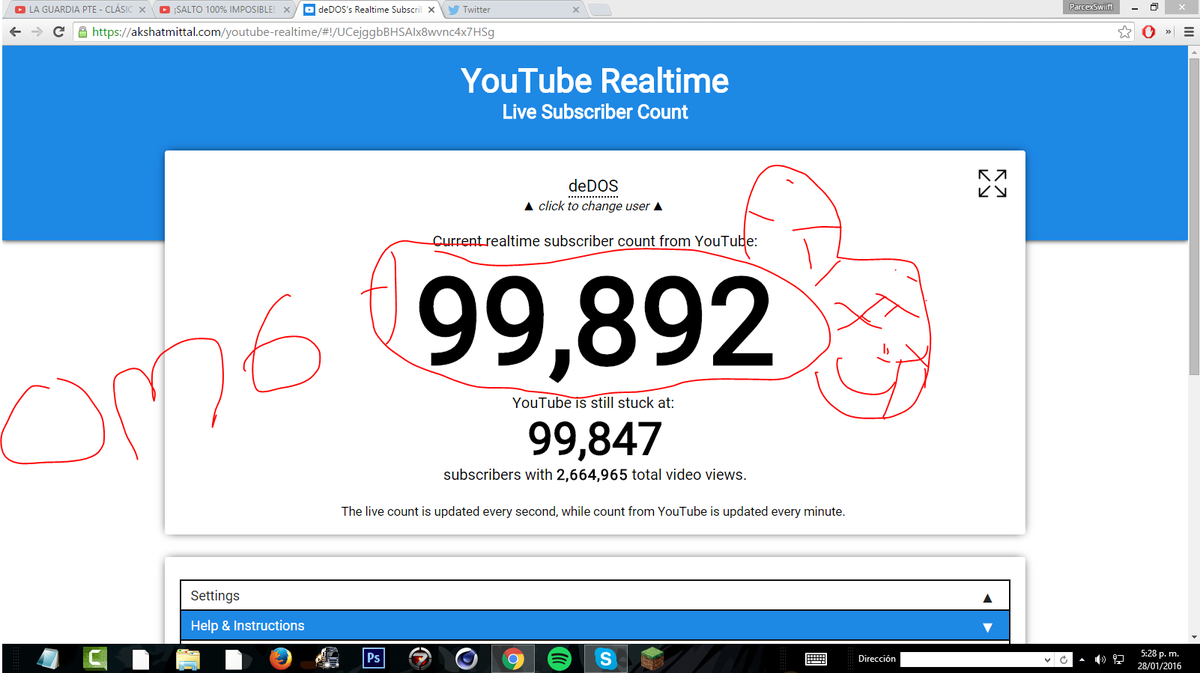Show hidden tray icons arrow

(x=1081, y=659)
